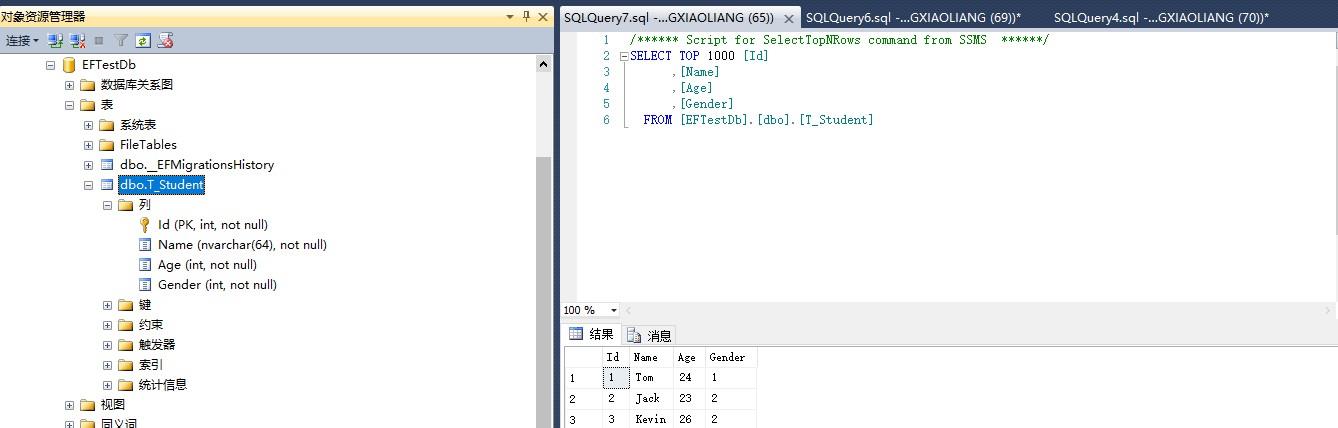Select the Jack cell in results

pos(652,398)
